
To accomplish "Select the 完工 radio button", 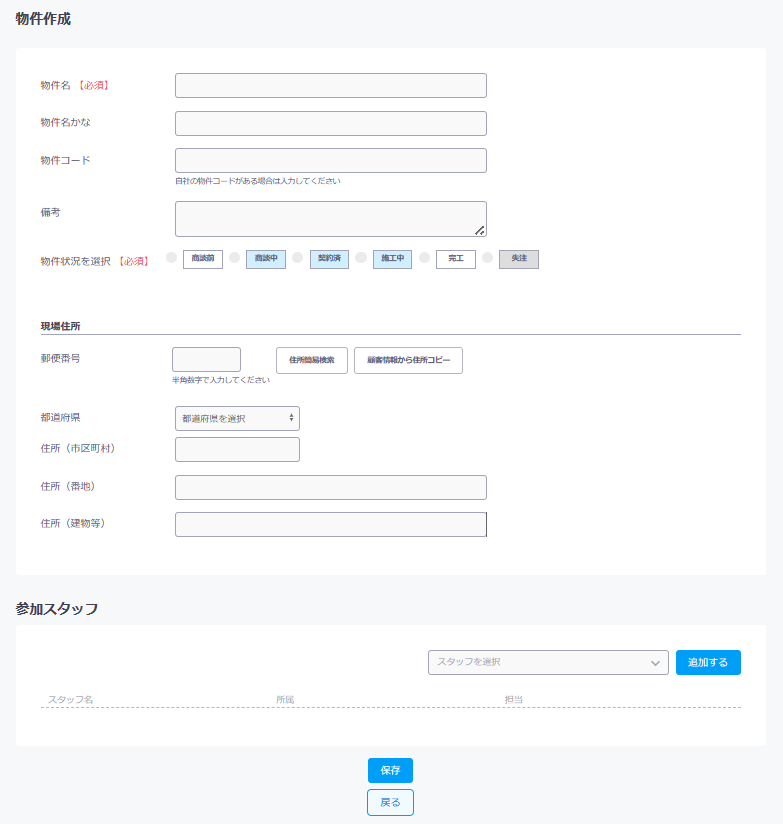I will 425,258.
